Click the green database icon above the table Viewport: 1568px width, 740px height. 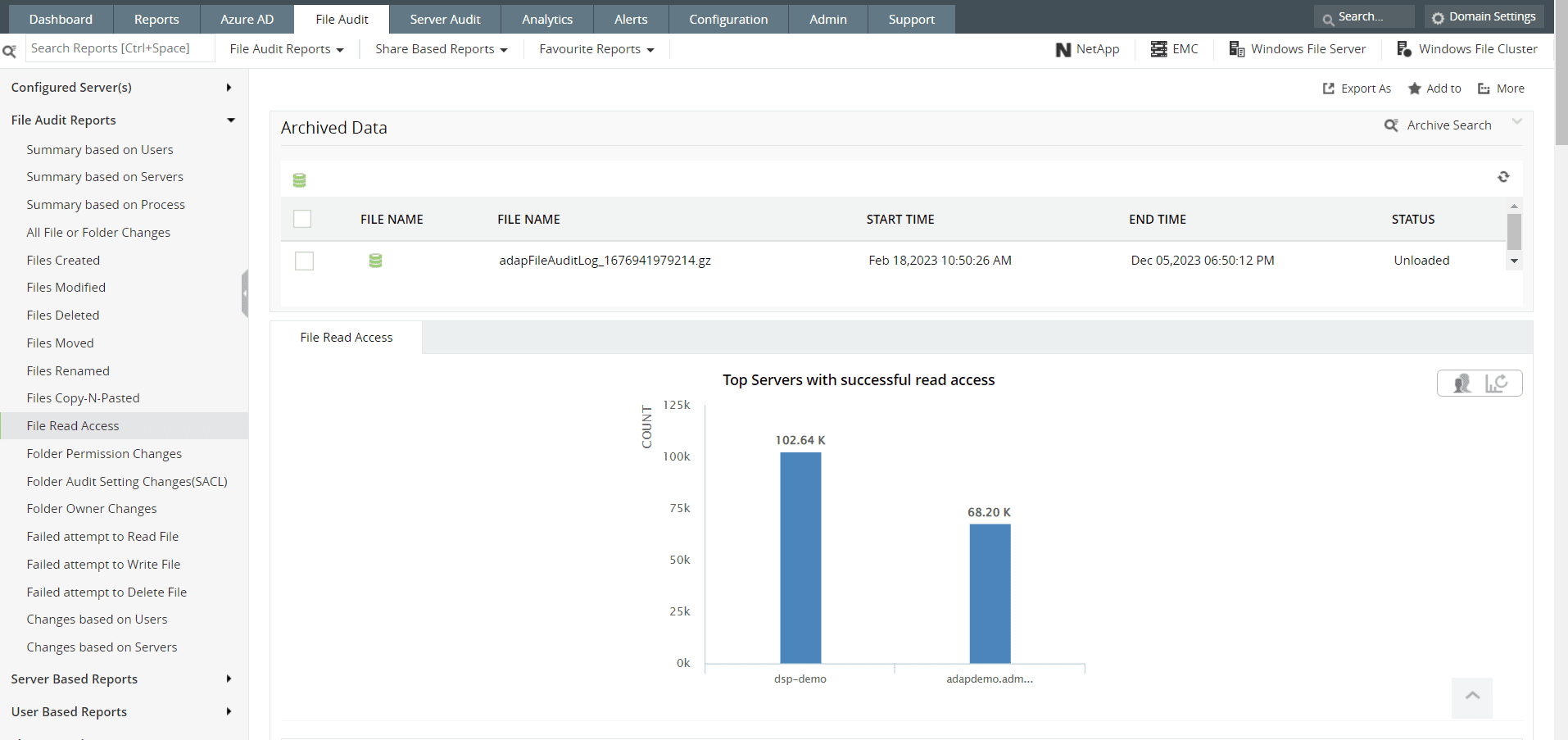coord(299,180)
